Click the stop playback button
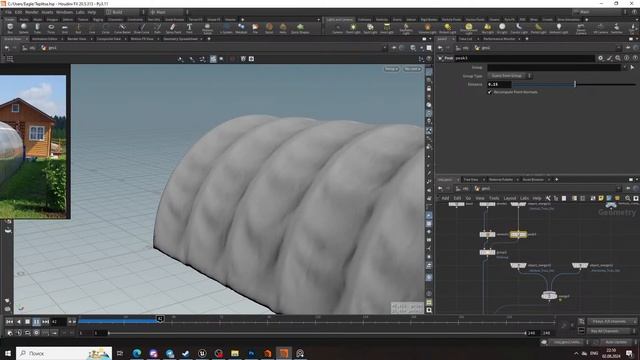Viewport: 640px width, 360px height. (27, 322)
